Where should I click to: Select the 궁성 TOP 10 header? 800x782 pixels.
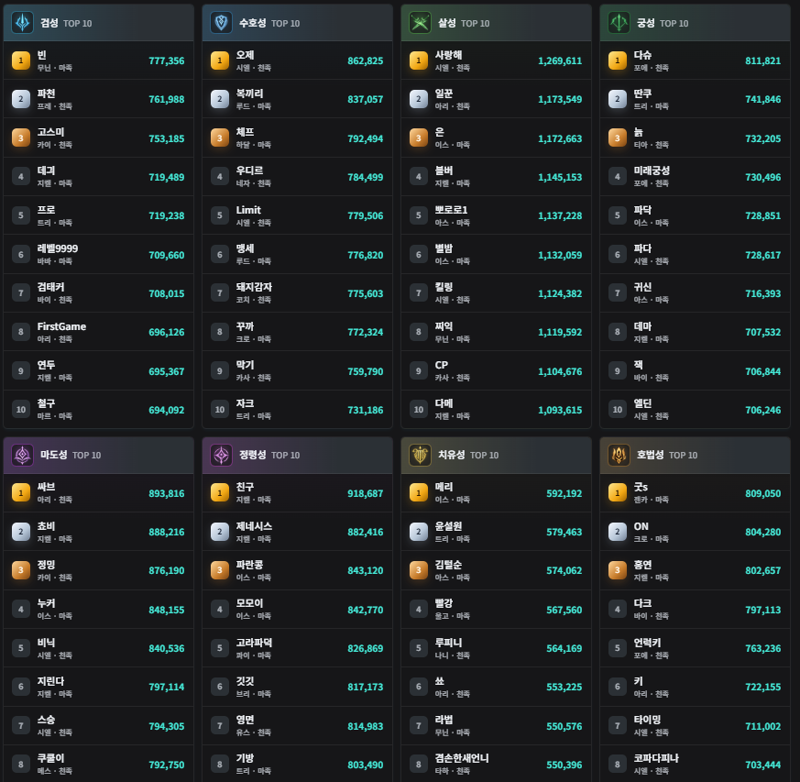pos(695,23)
